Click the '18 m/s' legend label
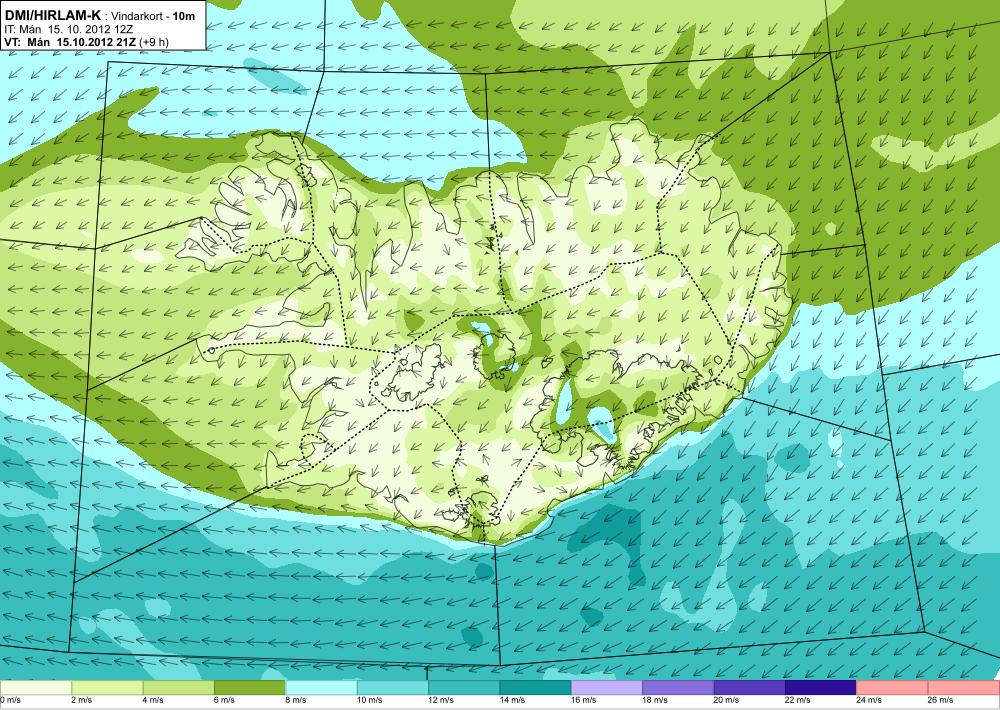 coord(656,700)
